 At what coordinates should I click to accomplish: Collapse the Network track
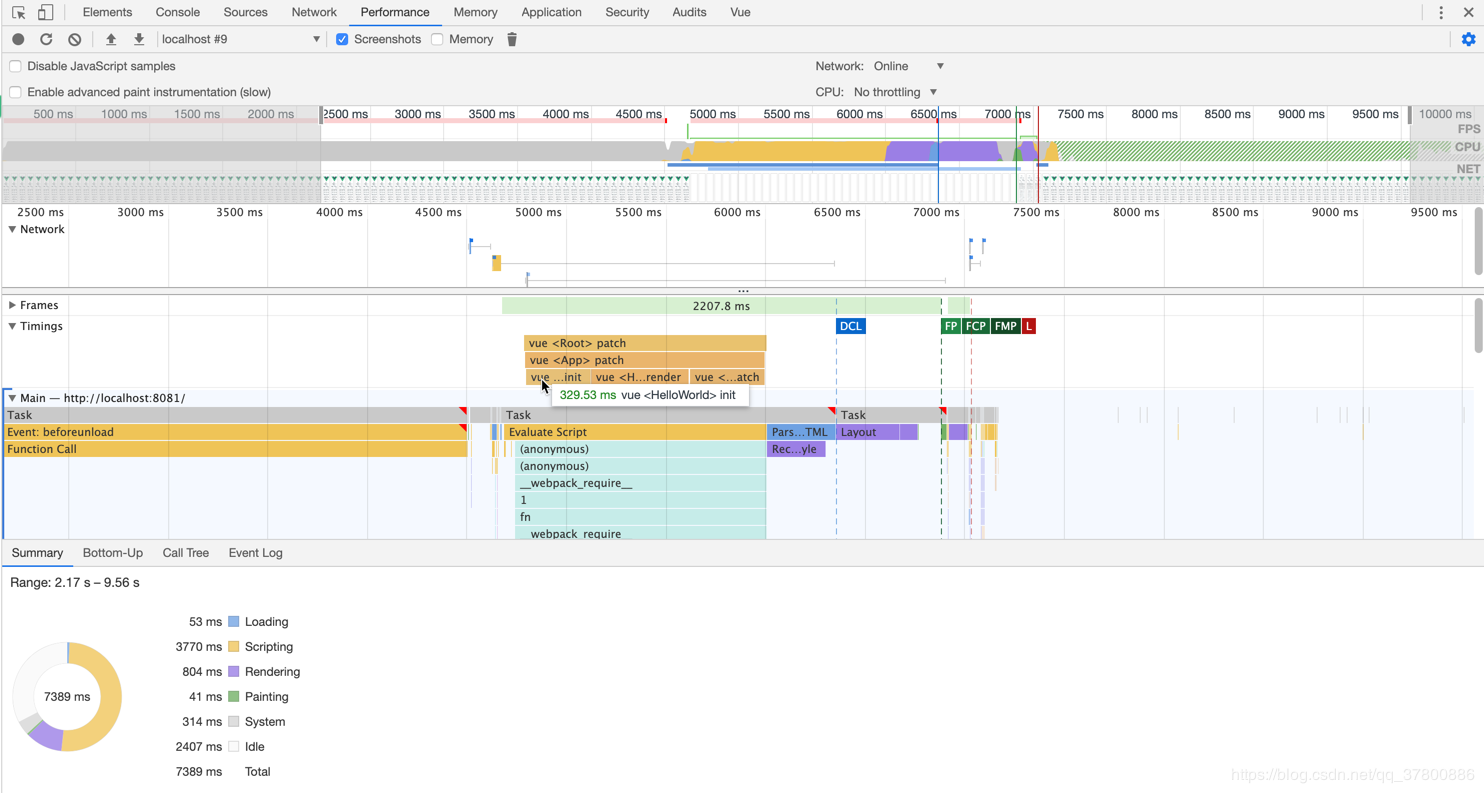click(12, 229)
